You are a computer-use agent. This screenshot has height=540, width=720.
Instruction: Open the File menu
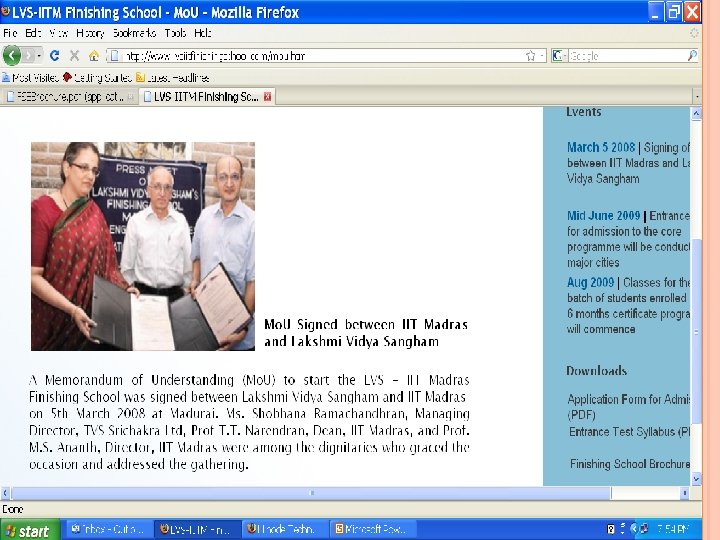(10, 33)
